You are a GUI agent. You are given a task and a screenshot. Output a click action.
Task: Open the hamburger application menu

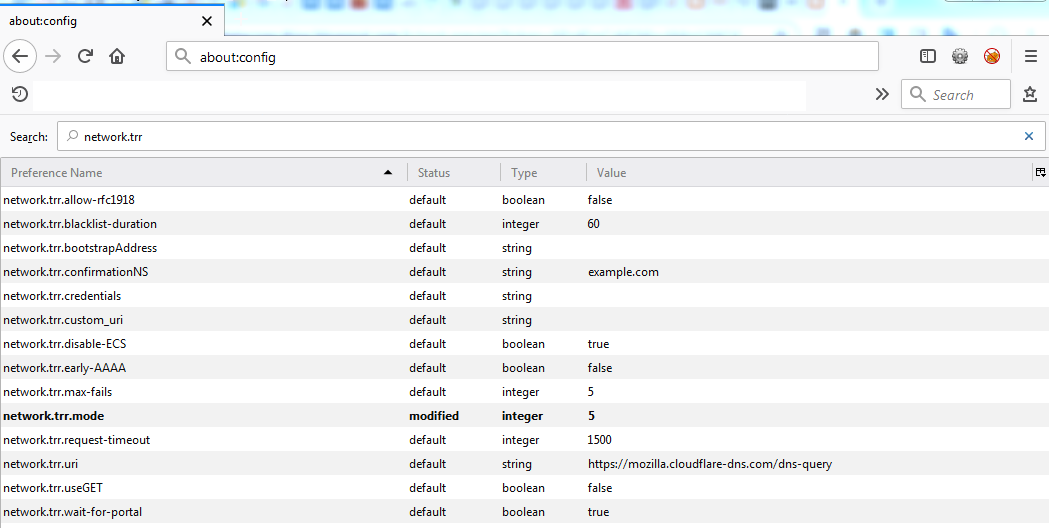pos(1031,56)
